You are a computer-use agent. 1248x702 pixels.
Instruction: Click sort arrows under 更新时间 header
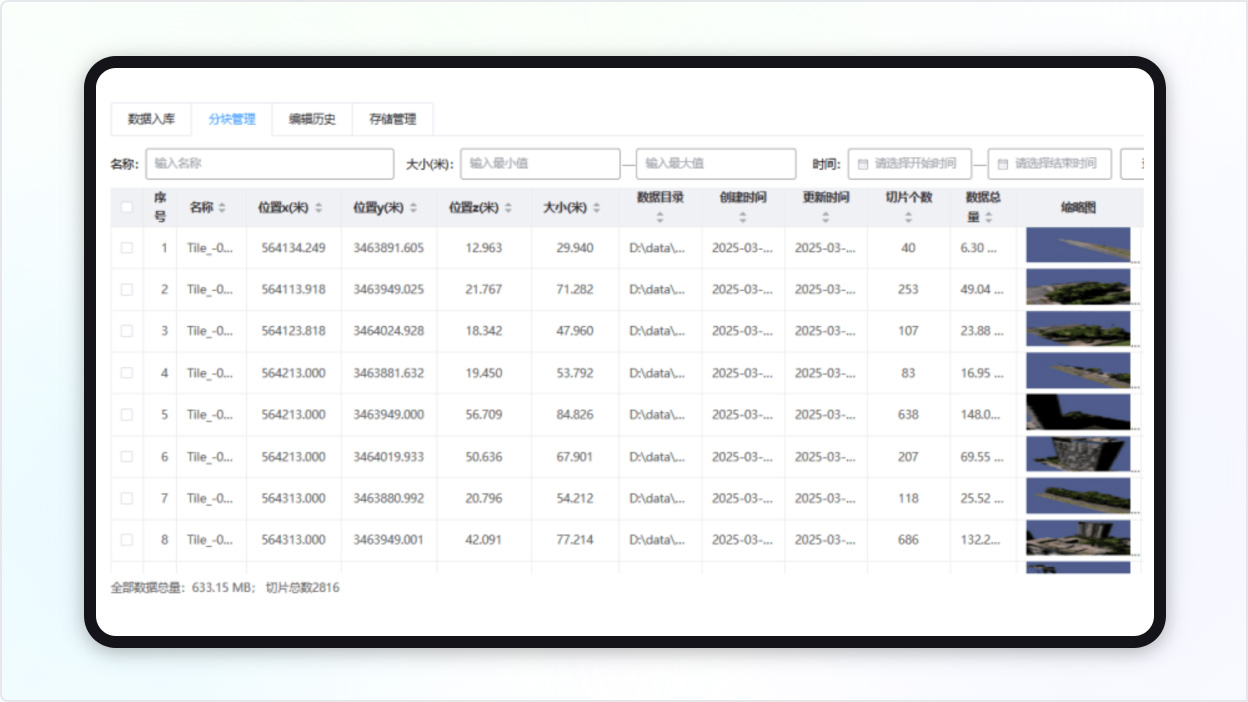[826, 217]
